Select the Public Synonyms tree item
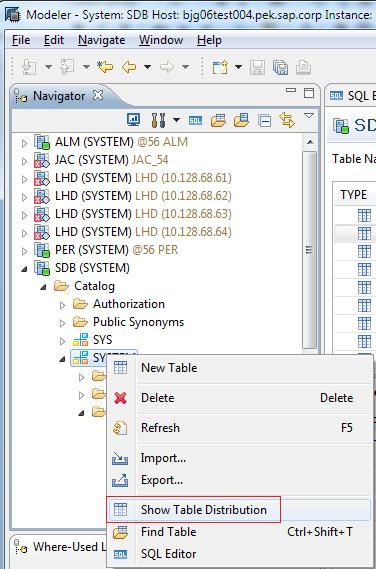The image size is (376, 569). coord(138,322)
